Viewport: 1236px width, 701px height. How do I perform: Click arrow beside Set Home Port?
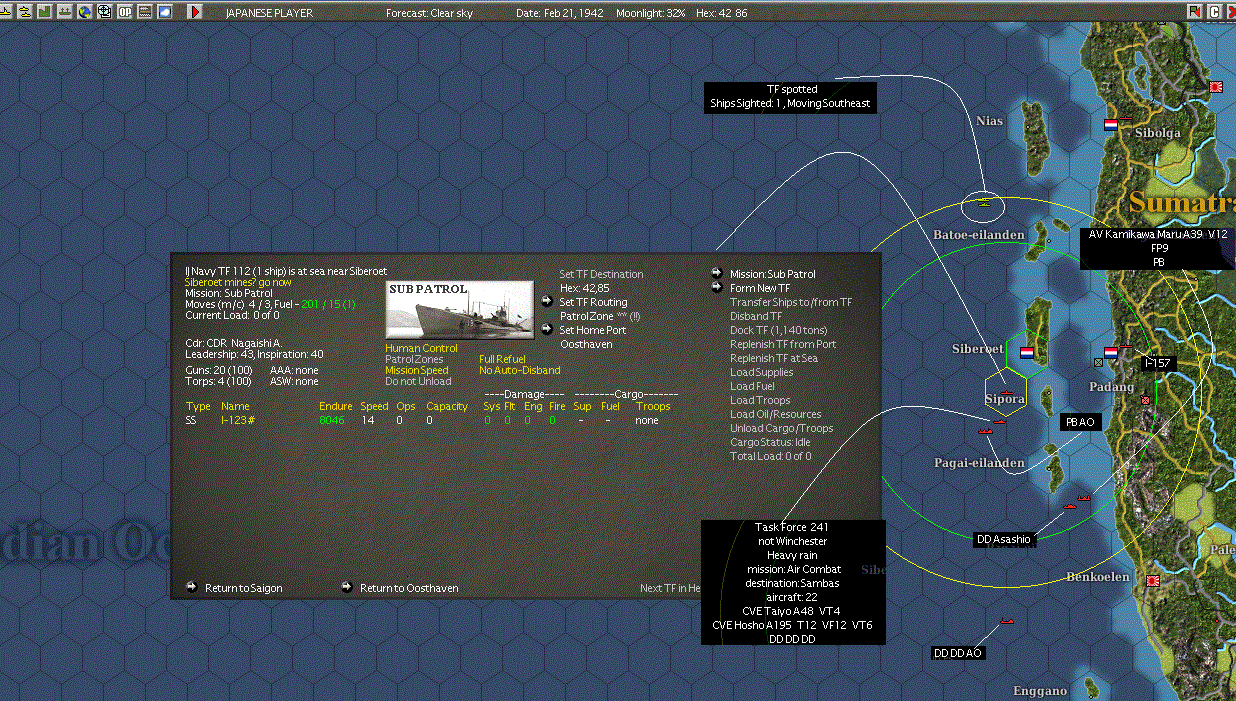(547, 329)
